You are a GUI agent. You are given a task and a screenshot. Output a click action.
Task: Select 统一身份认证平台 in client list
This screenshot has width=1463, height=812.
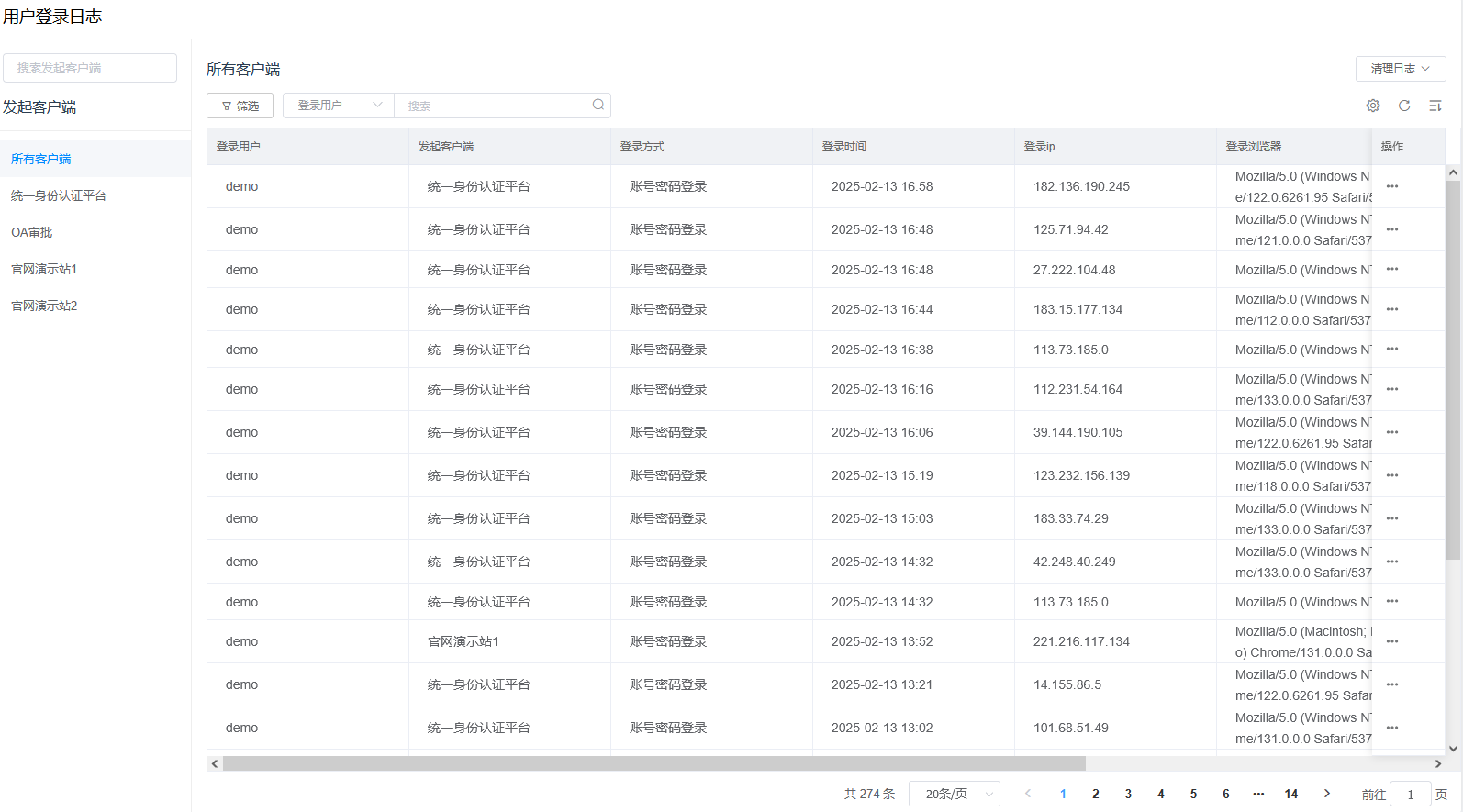click(x=59, y=195)
